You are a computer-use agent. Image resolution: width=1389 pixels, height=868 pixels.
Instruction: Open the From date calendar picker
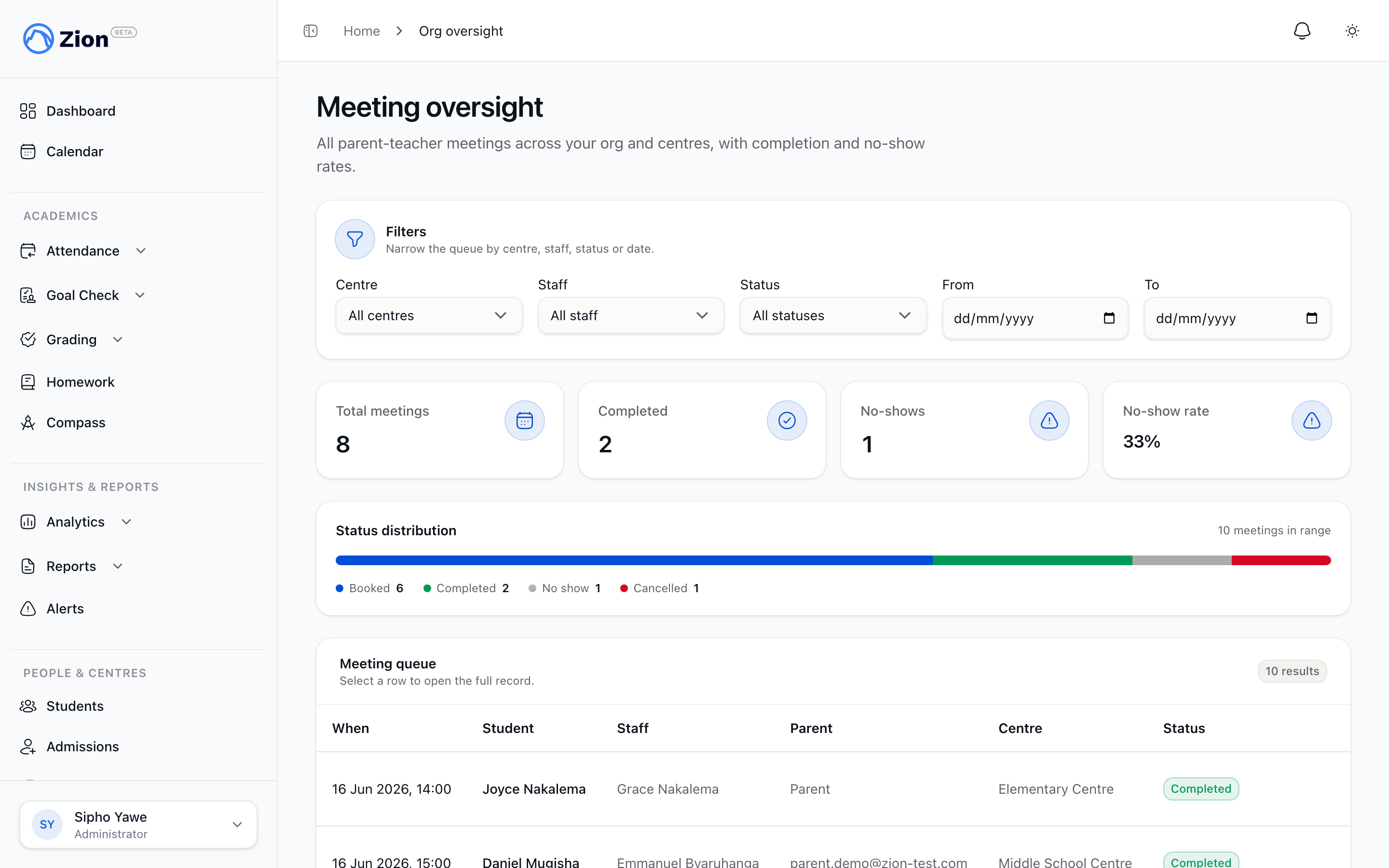(1109, 318)
